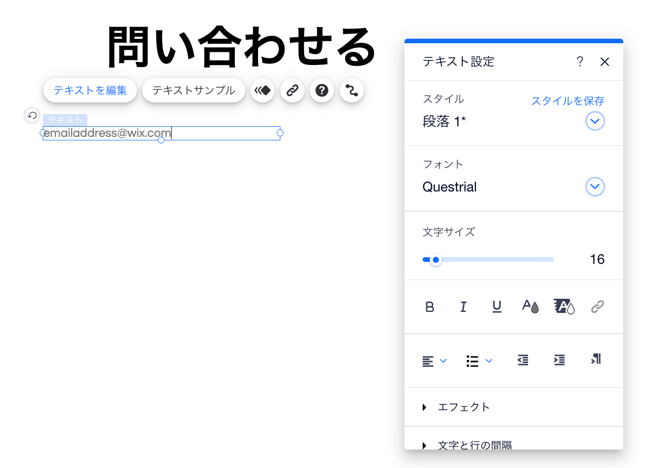Toggle italic formatting for the text

[463, 307]
